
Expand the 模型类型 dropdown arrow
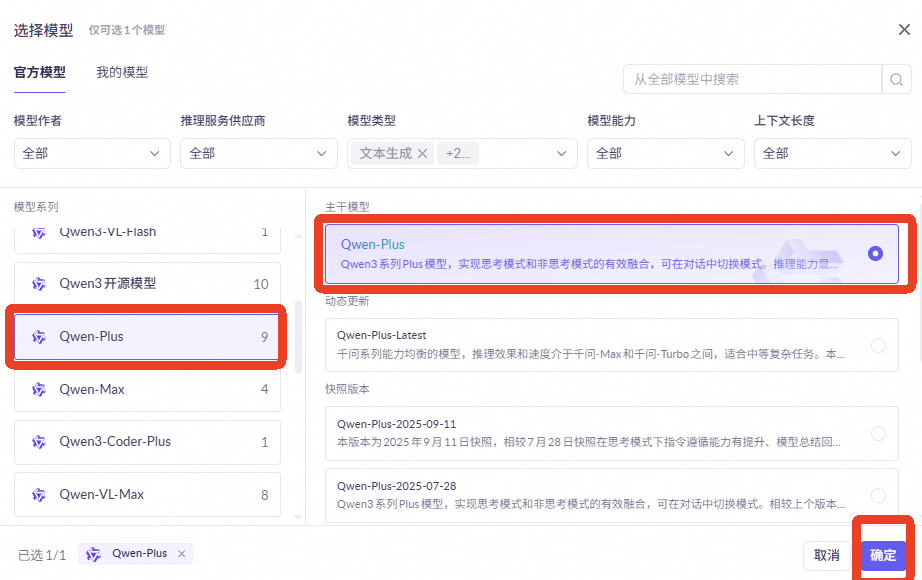562,154
